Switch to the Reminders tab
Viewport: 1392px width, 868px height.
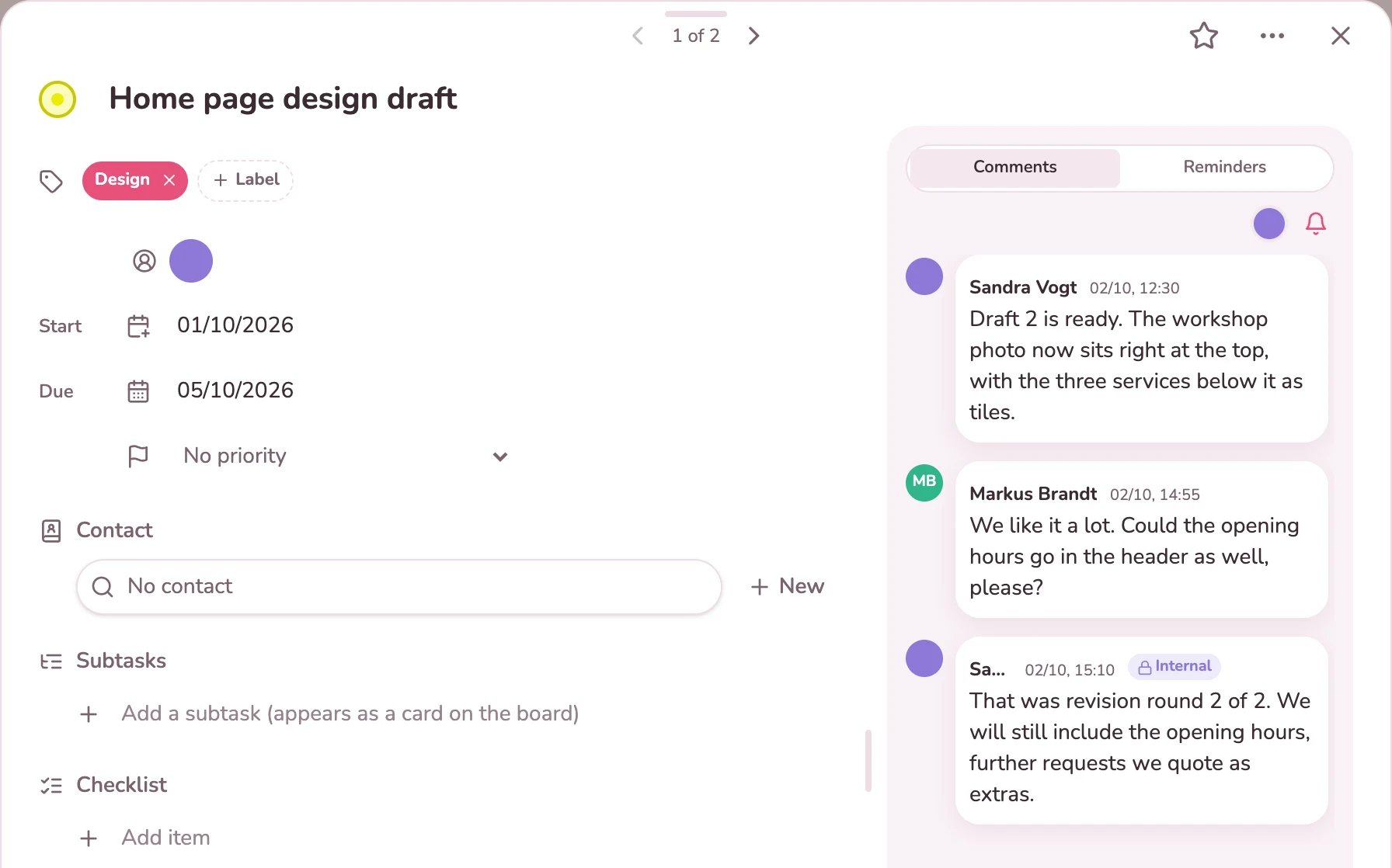[1225, 167]
